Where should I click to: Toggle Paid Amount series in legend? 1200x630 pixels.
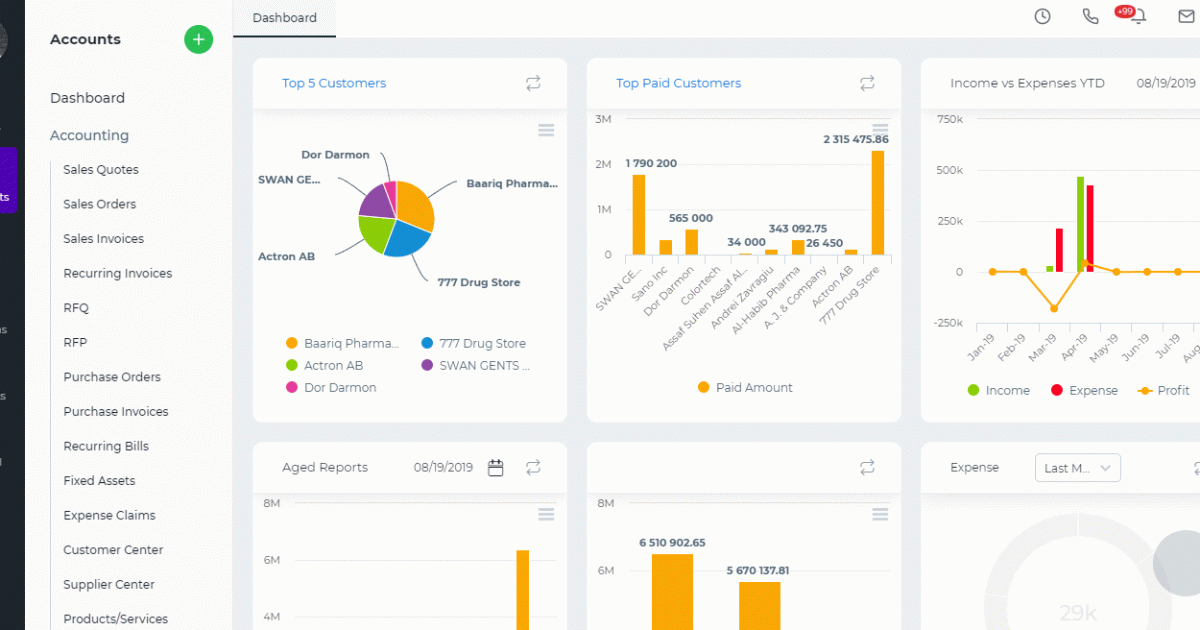point(745,387)
